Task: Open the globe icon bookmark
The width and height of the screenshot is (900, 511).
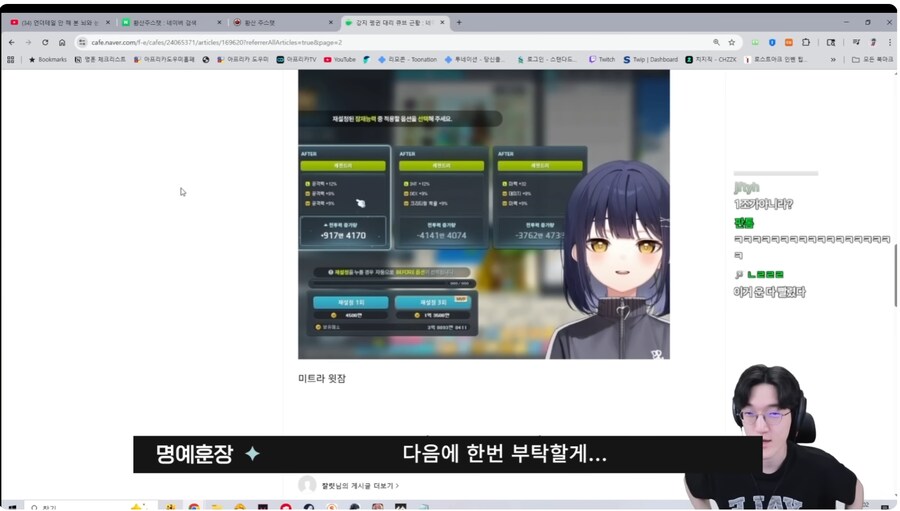Action: point(205,59)
